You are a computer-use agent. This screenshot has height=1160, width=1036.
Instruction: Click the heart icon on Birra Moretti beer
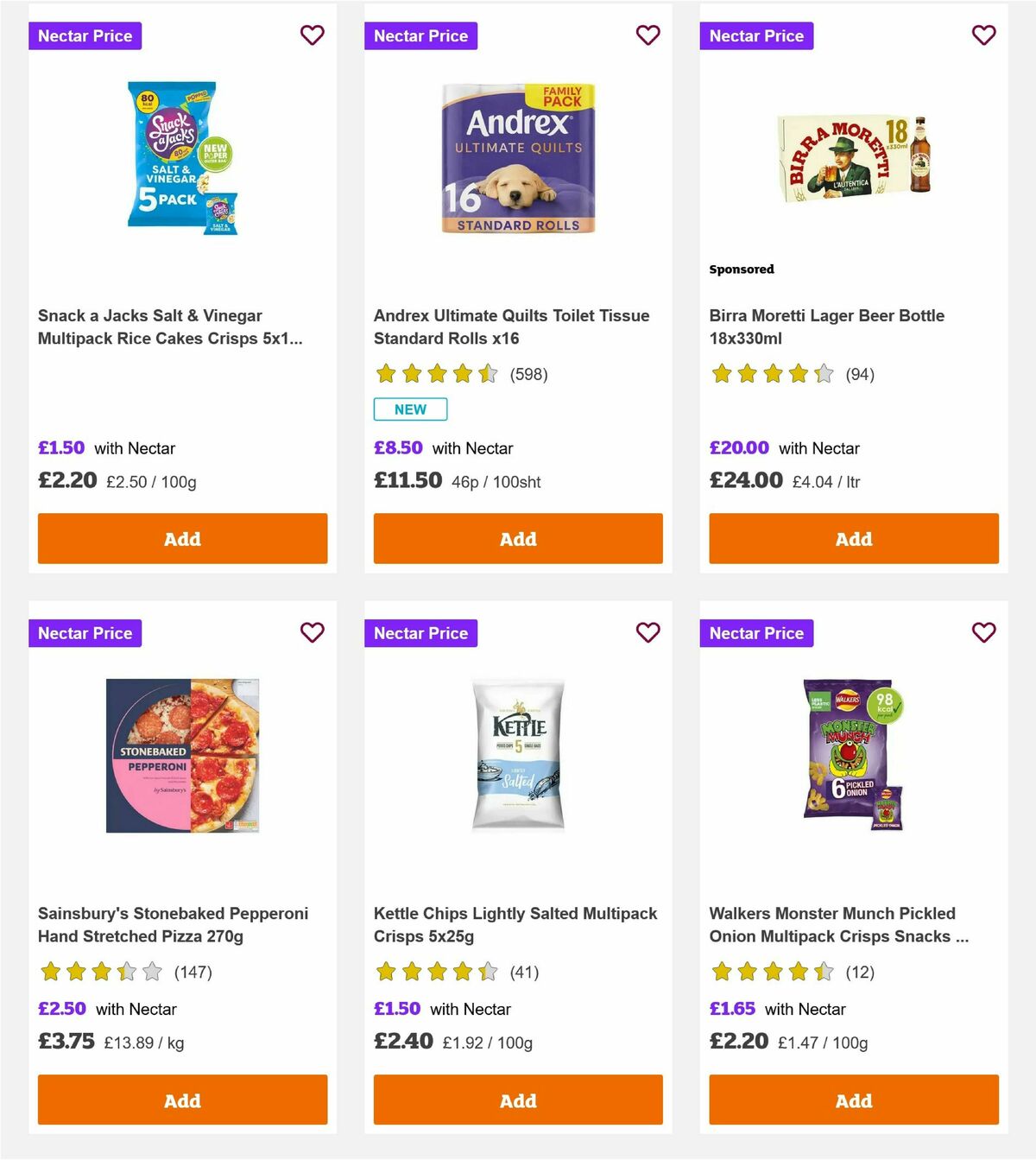point(983,35)
